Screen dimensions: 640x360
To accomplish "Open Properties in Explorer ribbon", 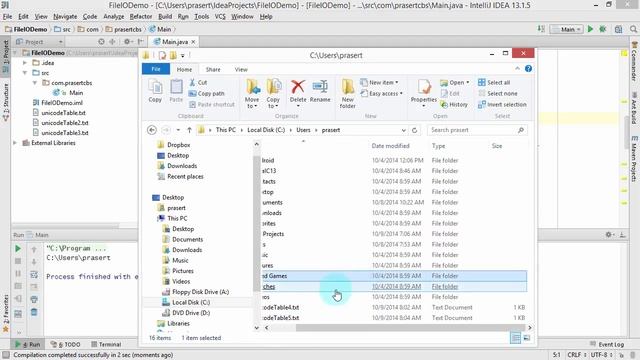I will click(x=424, y=93).
